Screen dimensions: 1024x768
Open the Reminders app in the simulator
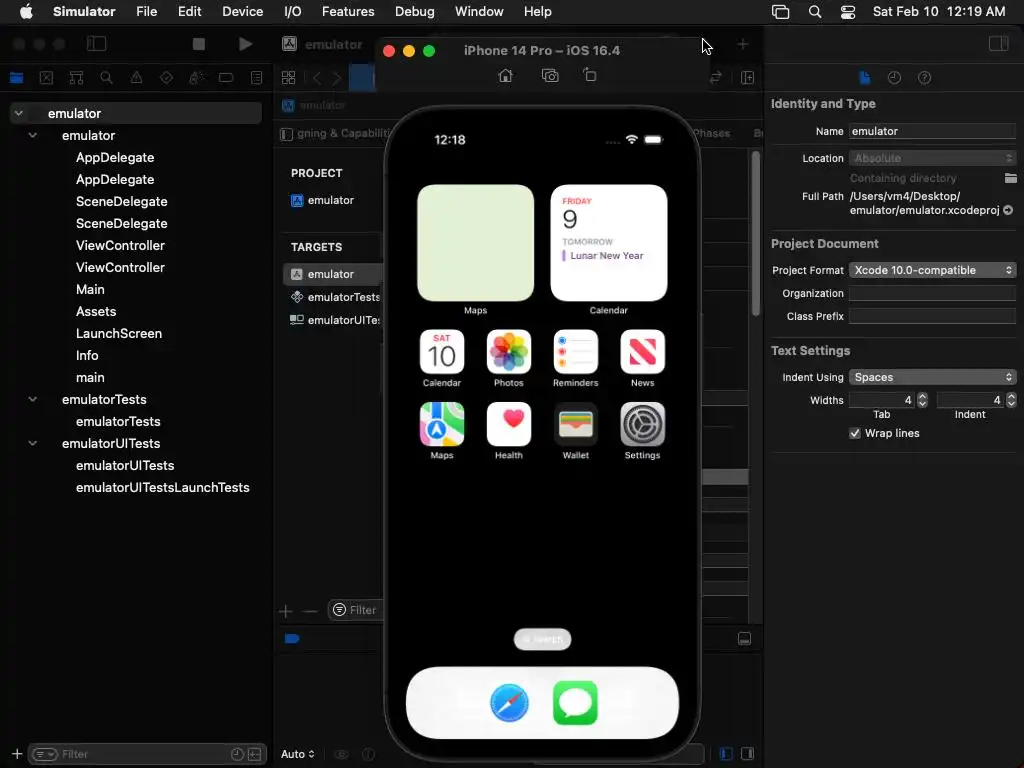pos(575,352)
